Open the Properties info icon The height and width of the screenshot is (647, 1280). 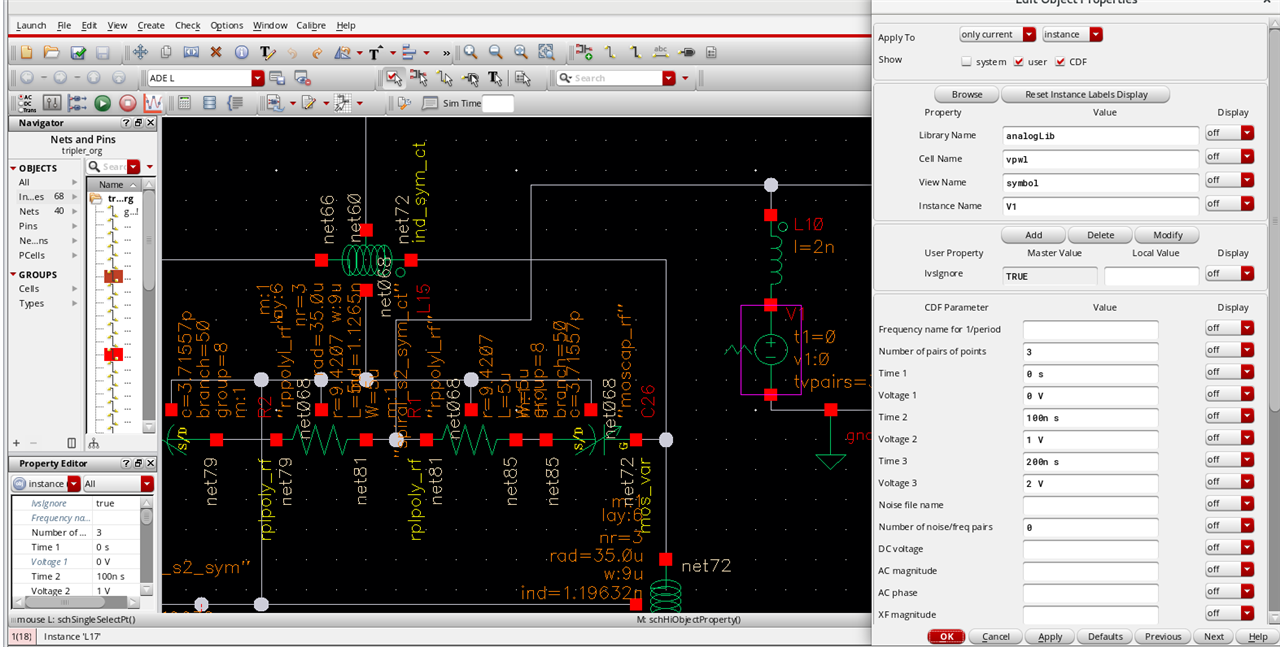coord(242,52)
